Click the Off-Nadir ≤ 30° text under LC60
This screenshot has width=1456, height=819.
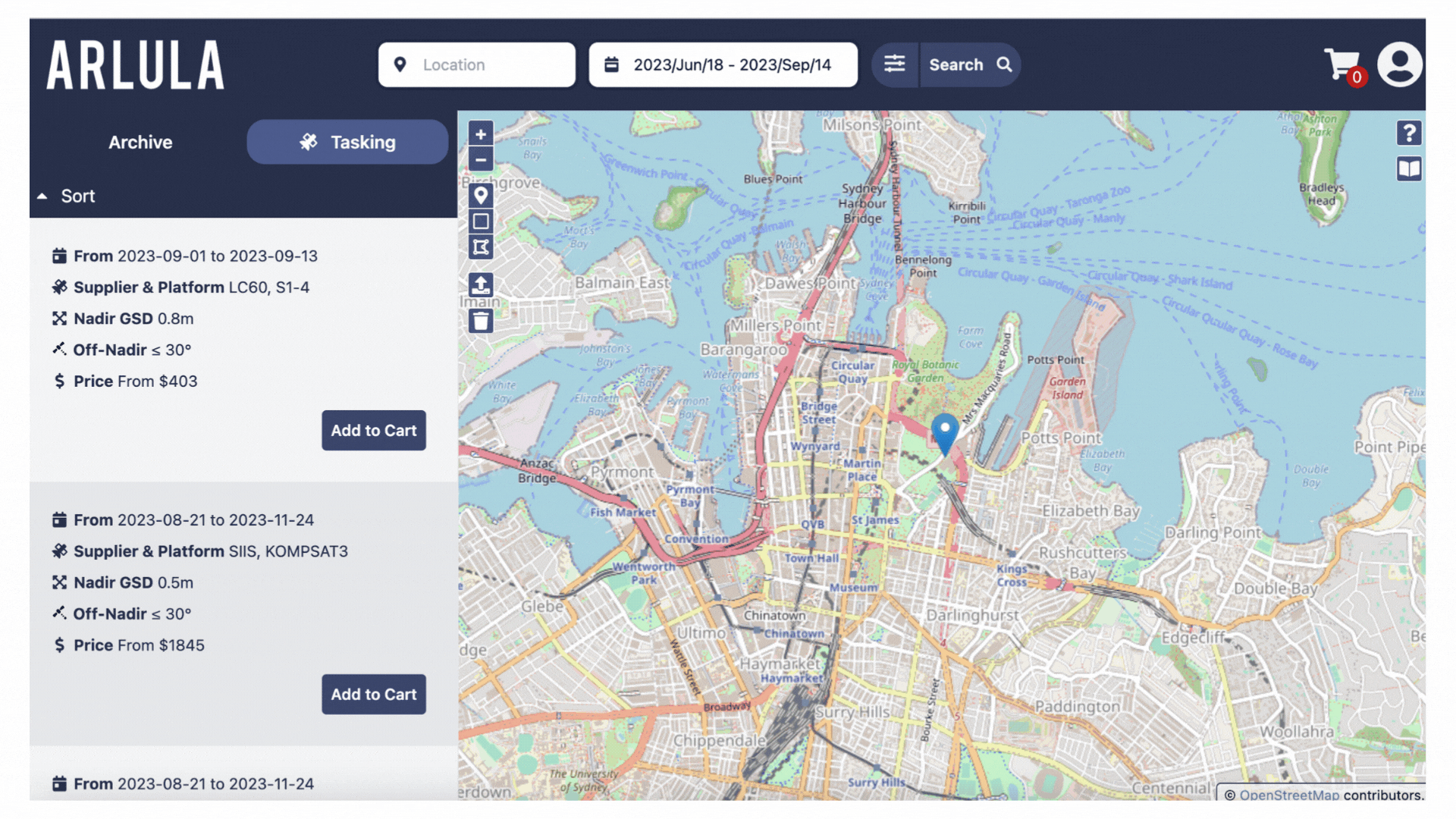pos(132,350)
